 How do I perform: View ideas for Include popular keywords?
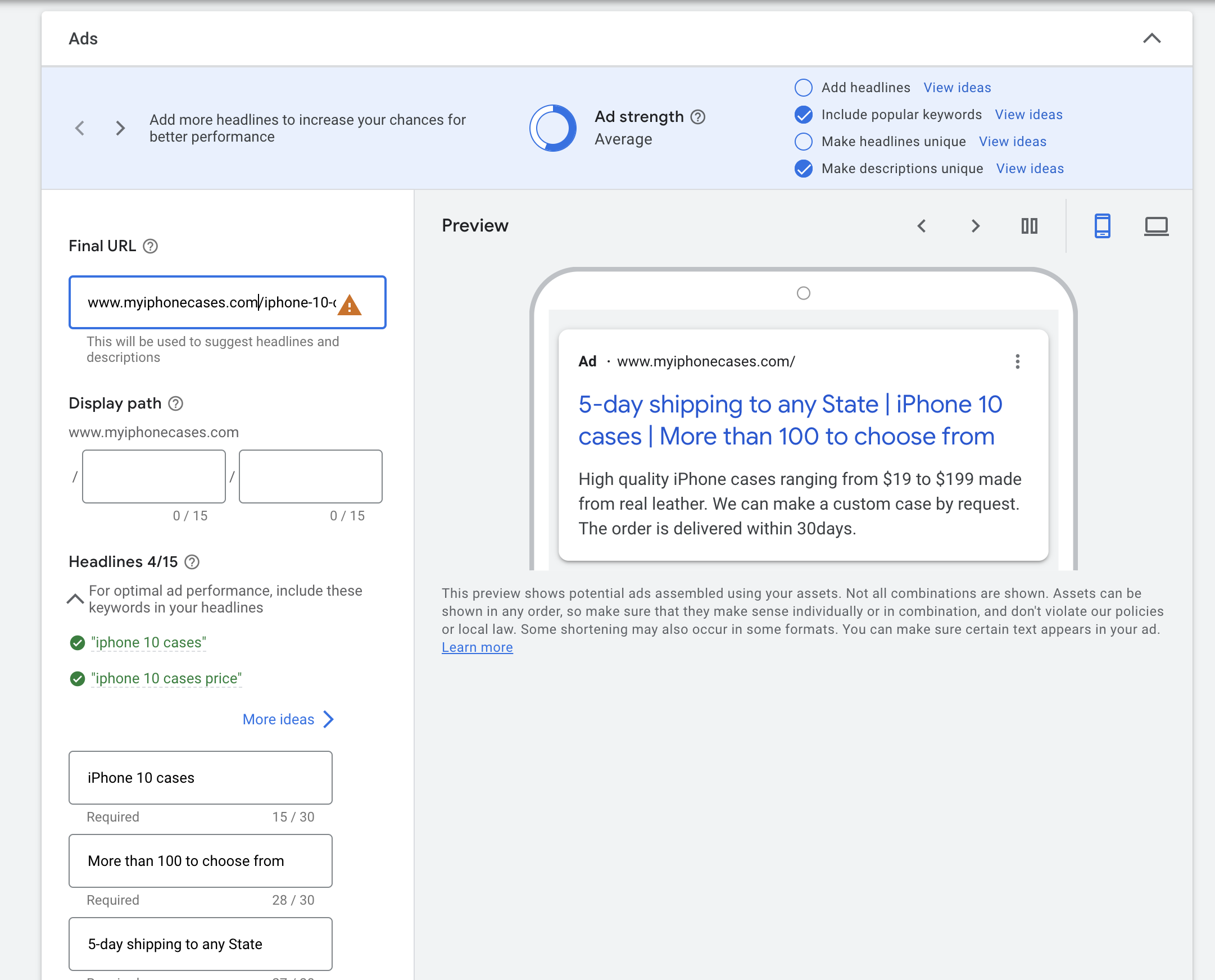(1028, 115)
